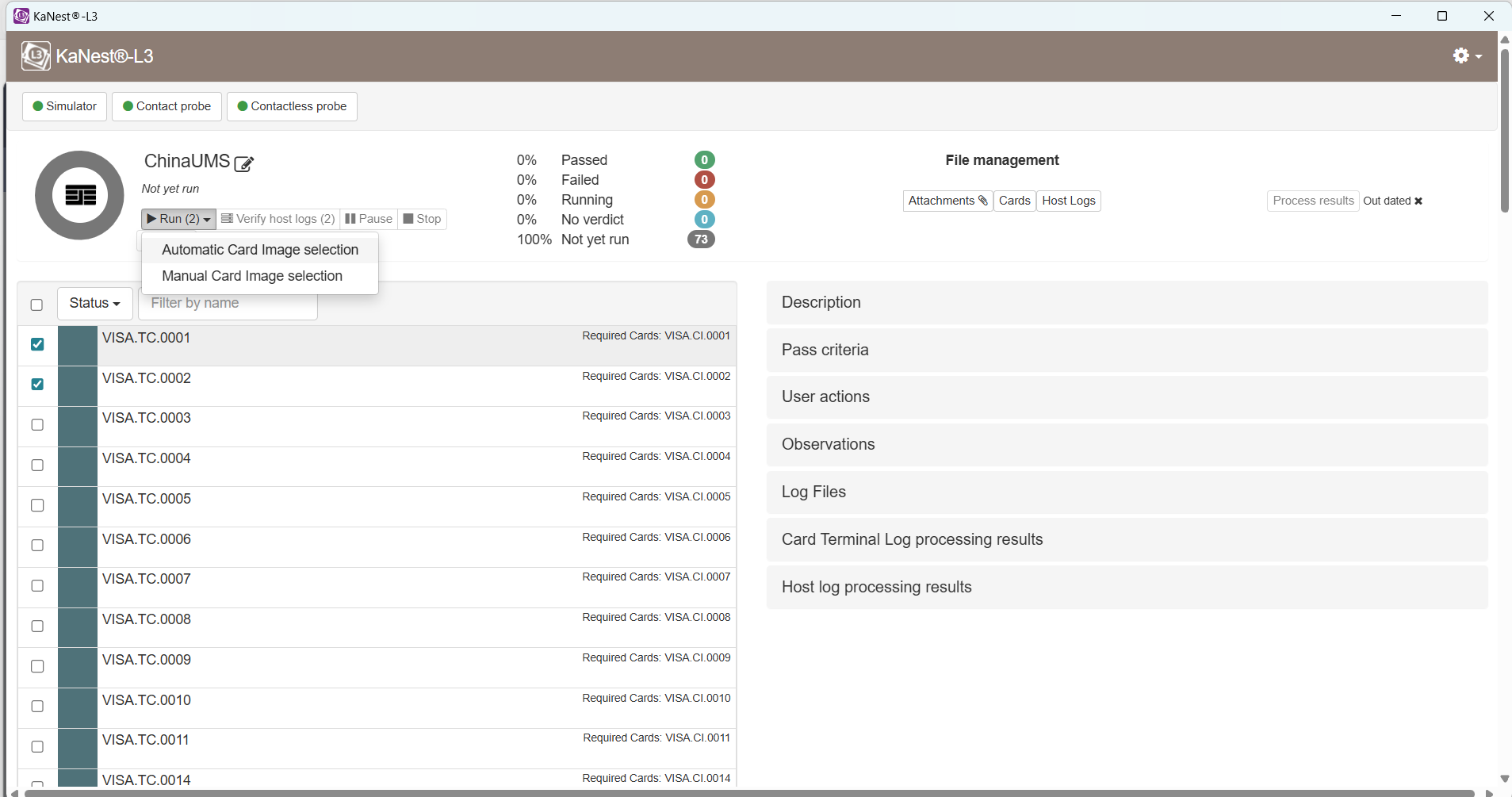Viewport: 1512px width, 797px height.
Task: Click Required Cards VISA.CI.0004 text
Action: click(x=656, y=457)
